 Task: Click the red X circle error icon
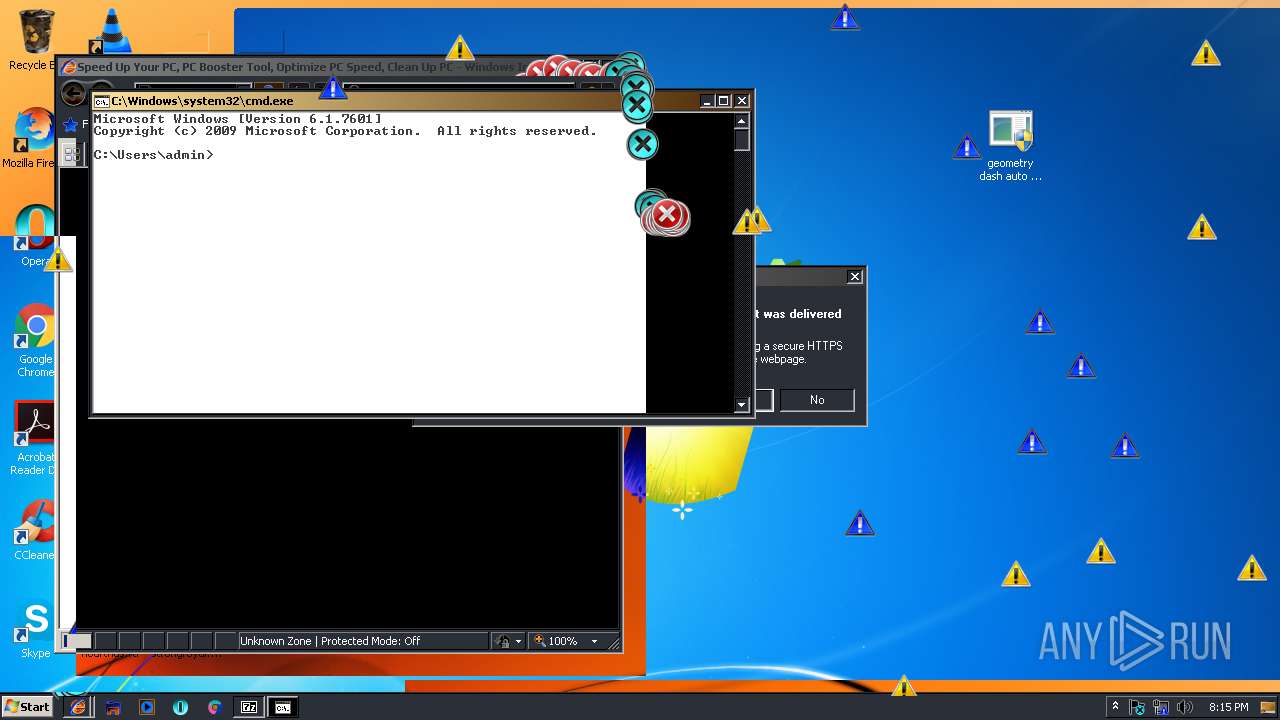(668, 215)
